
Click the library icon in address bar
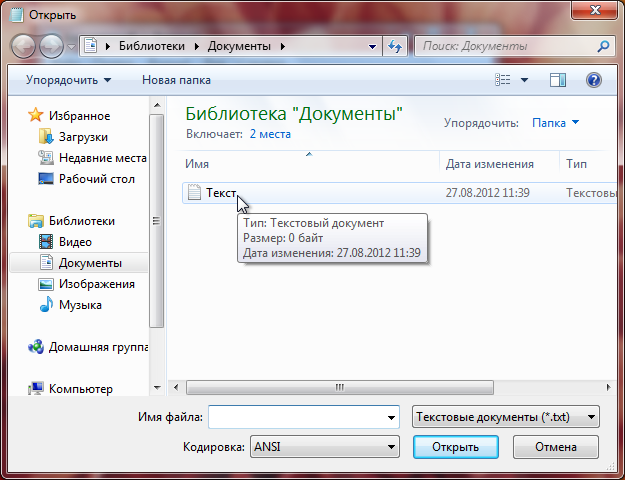tap(90, 46)
